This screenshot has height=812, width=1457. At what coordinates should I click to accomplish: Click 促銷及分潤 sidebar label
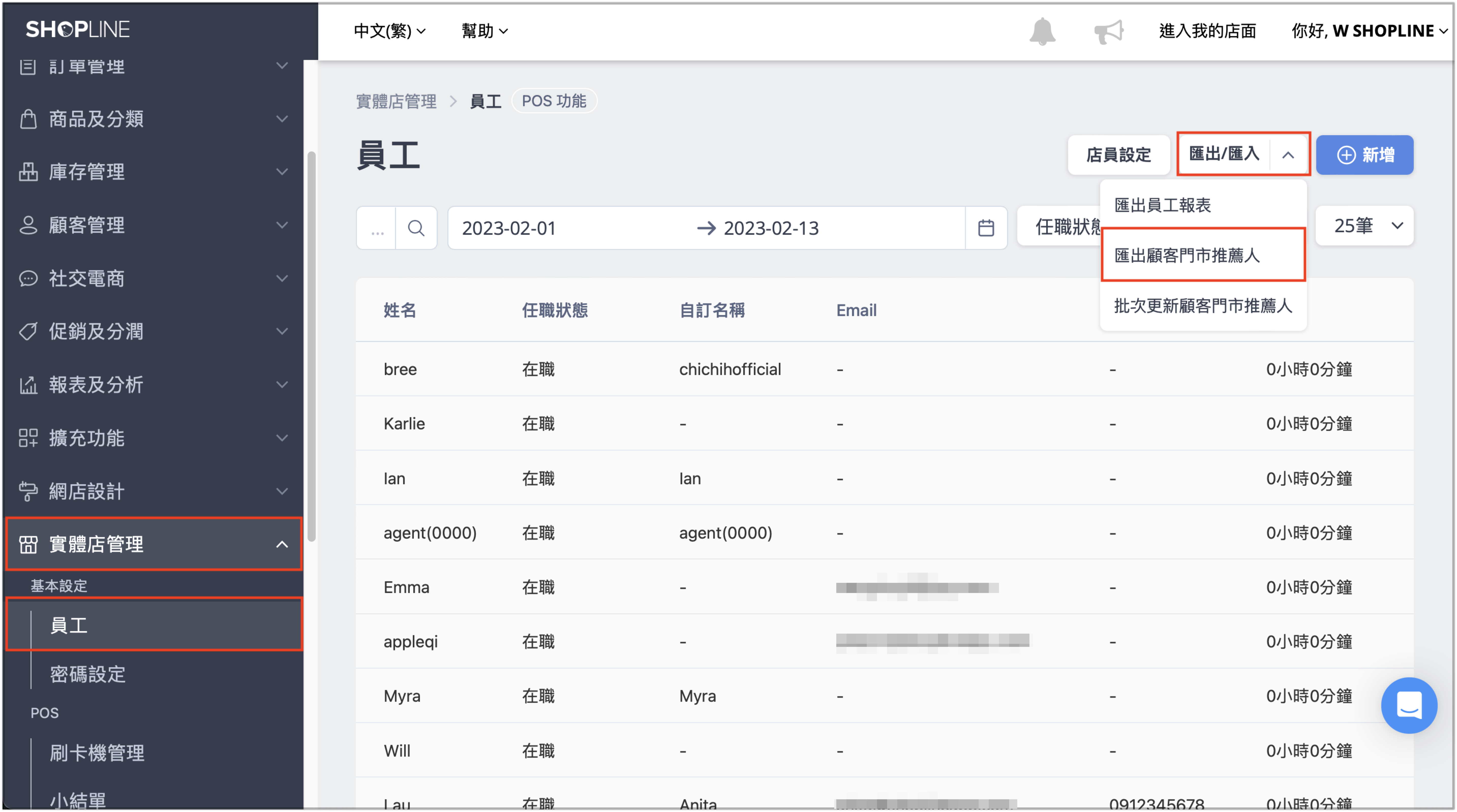tap(96, 331)
